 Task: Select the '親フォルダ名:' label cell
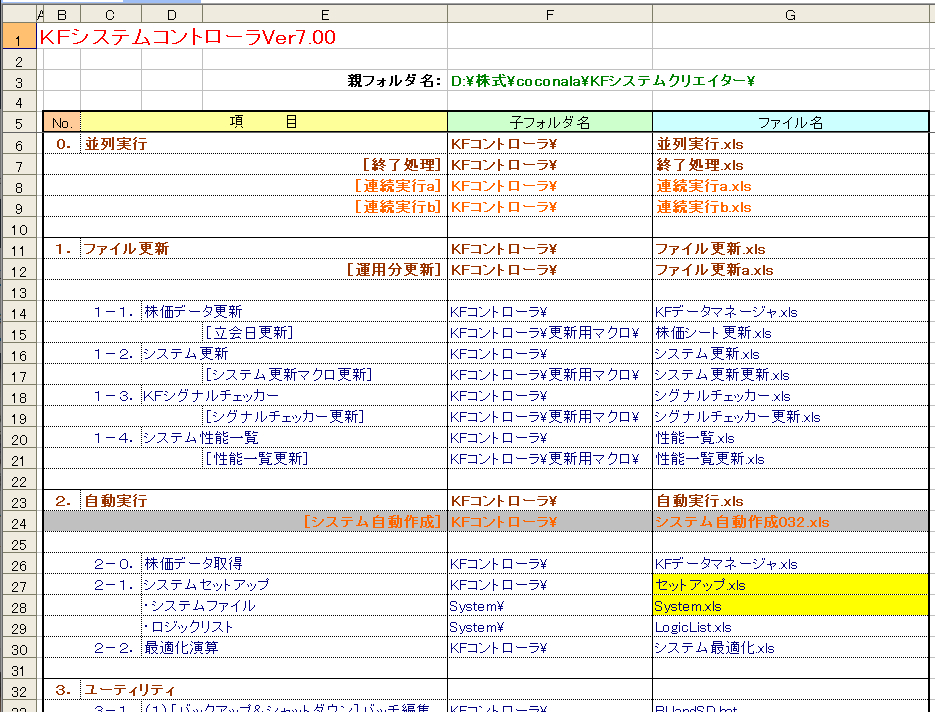[394, 81]
